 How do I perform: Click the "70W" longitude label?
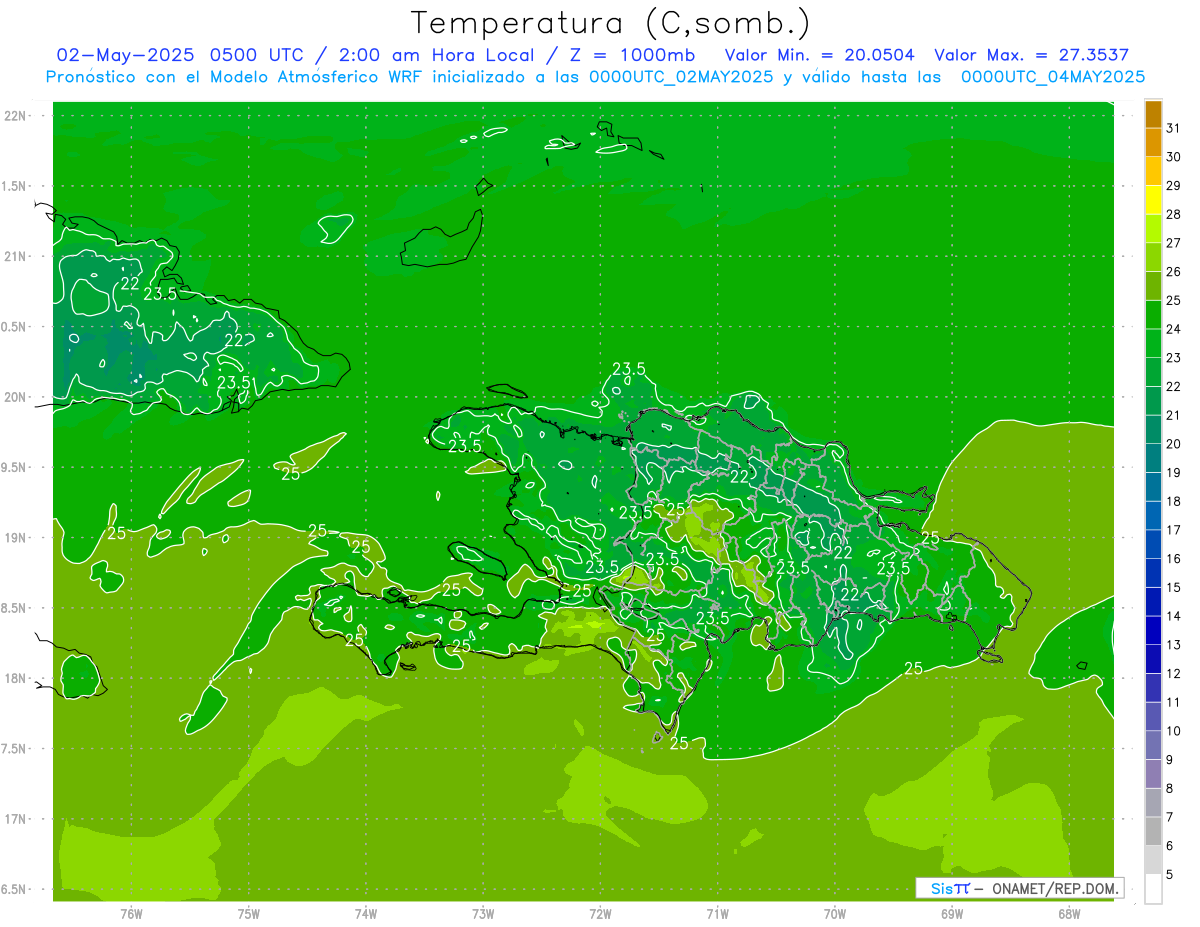point(835,914)
